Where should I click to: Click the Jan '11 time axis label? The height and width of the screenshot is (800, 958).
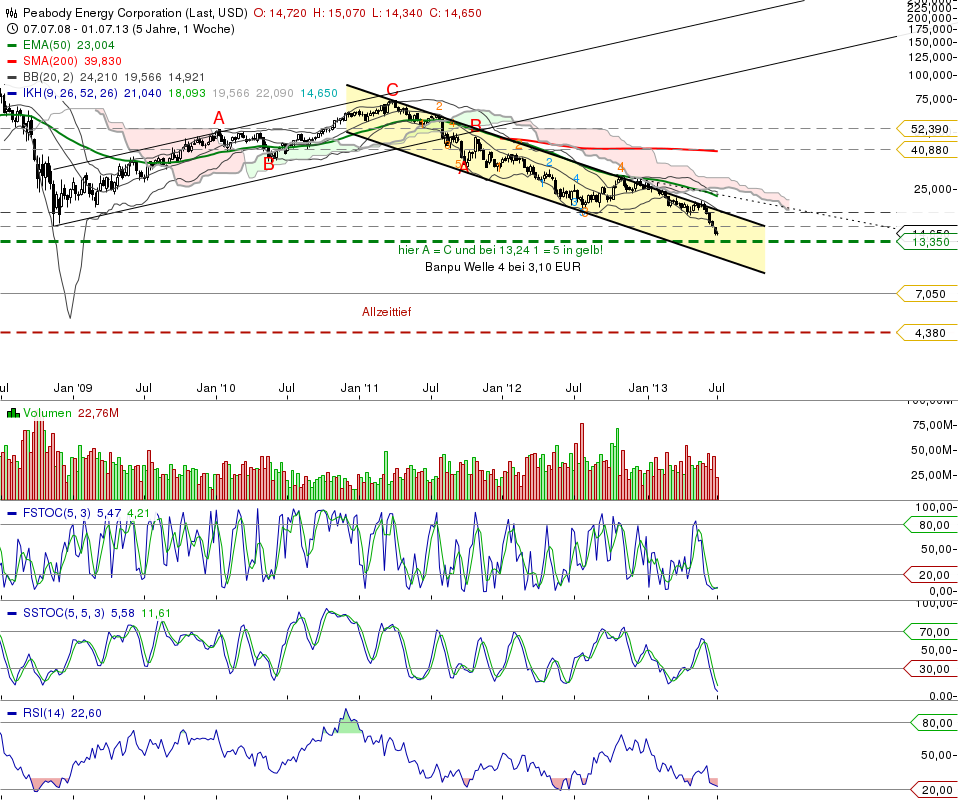pyautogui.click(x=359, y=388)
